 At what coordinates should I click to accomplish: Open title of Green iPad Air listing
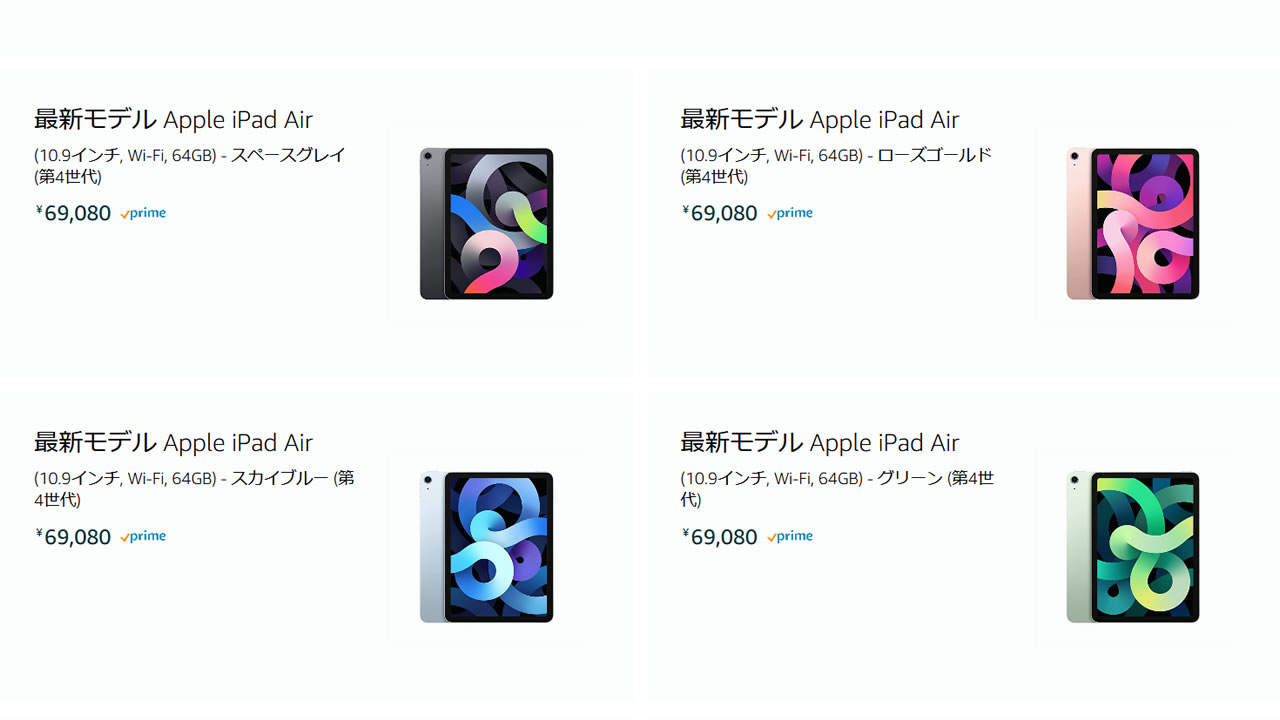pos(820,443)
